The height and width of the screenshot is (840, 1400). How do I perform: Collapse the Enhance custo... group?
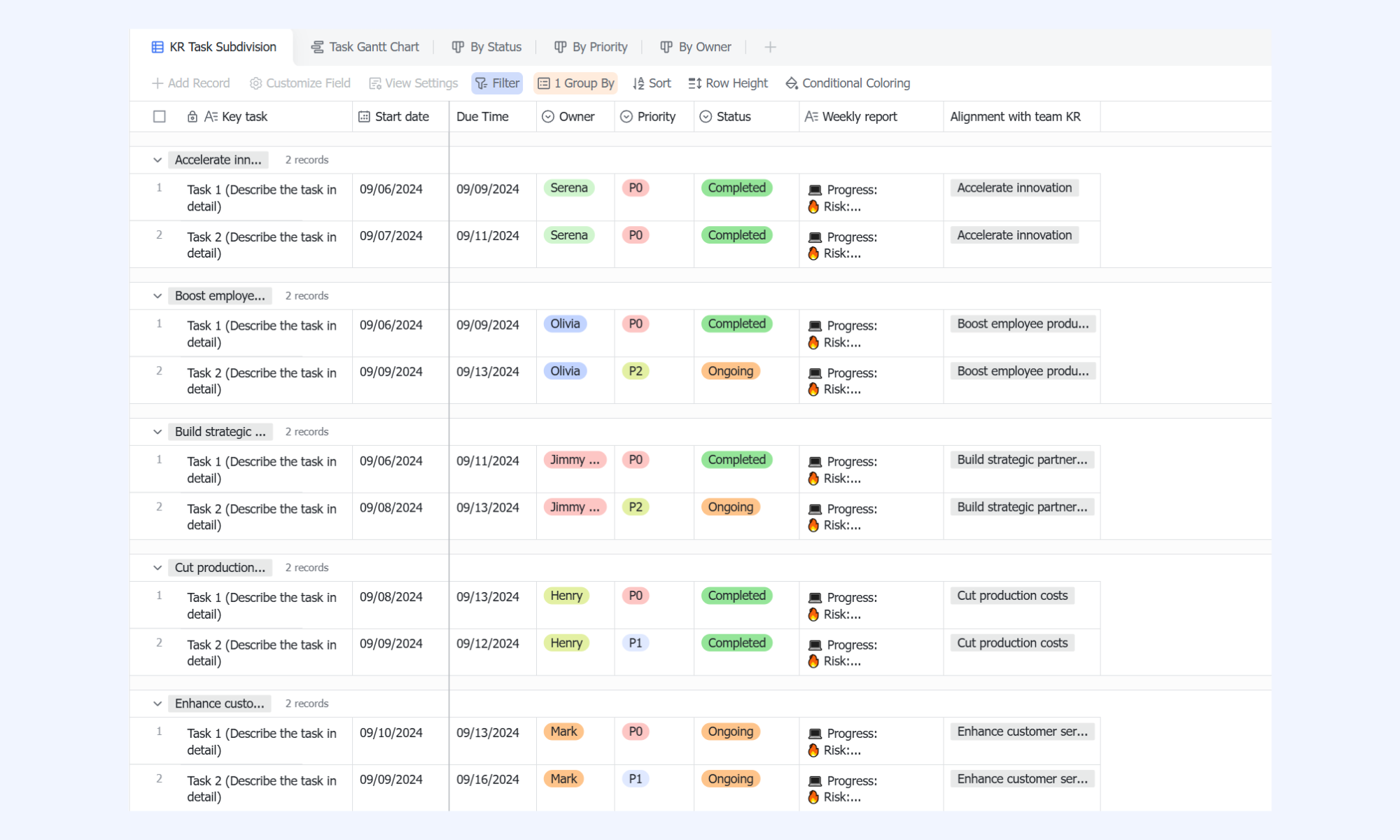point(157,703)
